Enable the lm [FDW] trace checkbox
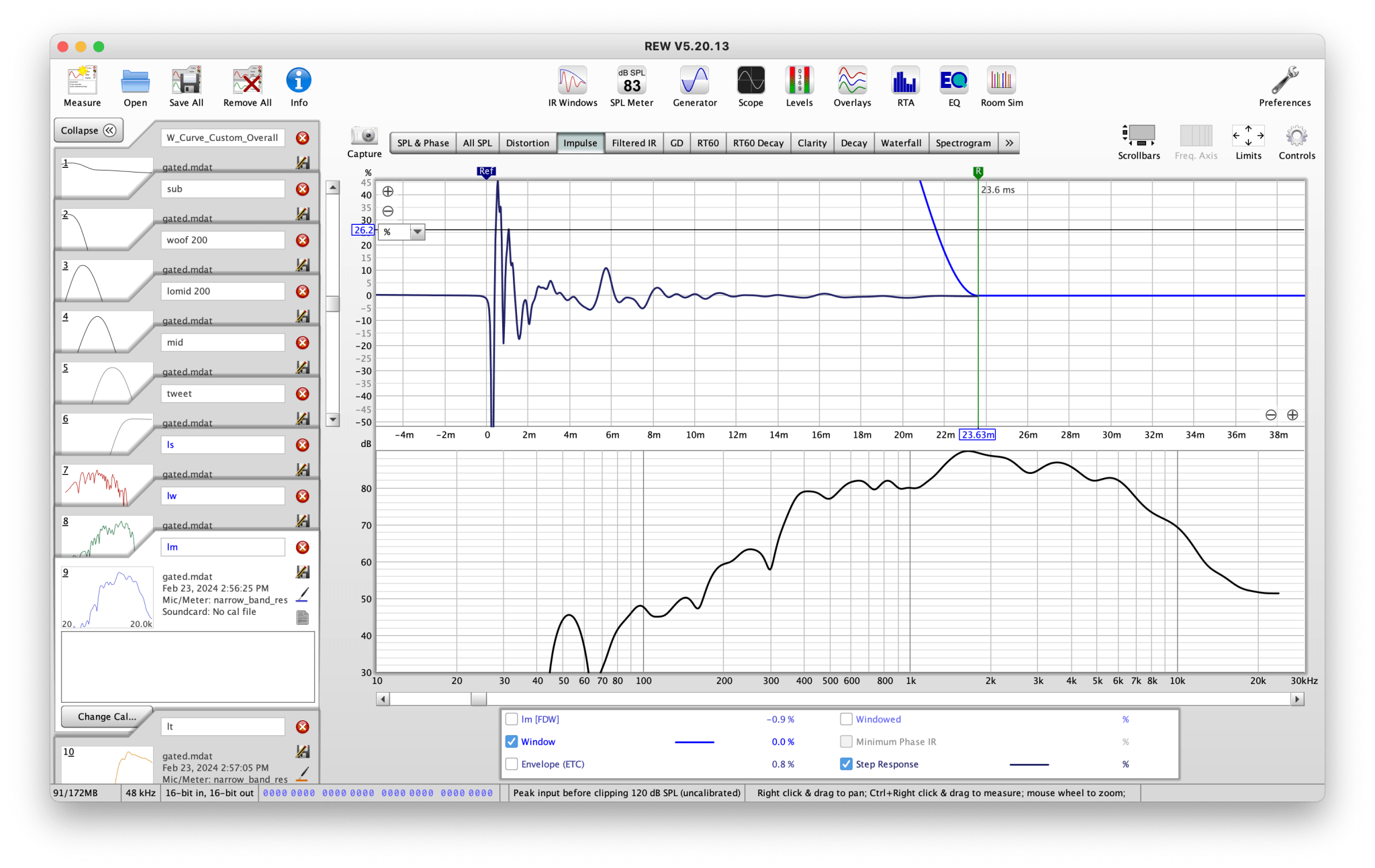 (512, 719)
